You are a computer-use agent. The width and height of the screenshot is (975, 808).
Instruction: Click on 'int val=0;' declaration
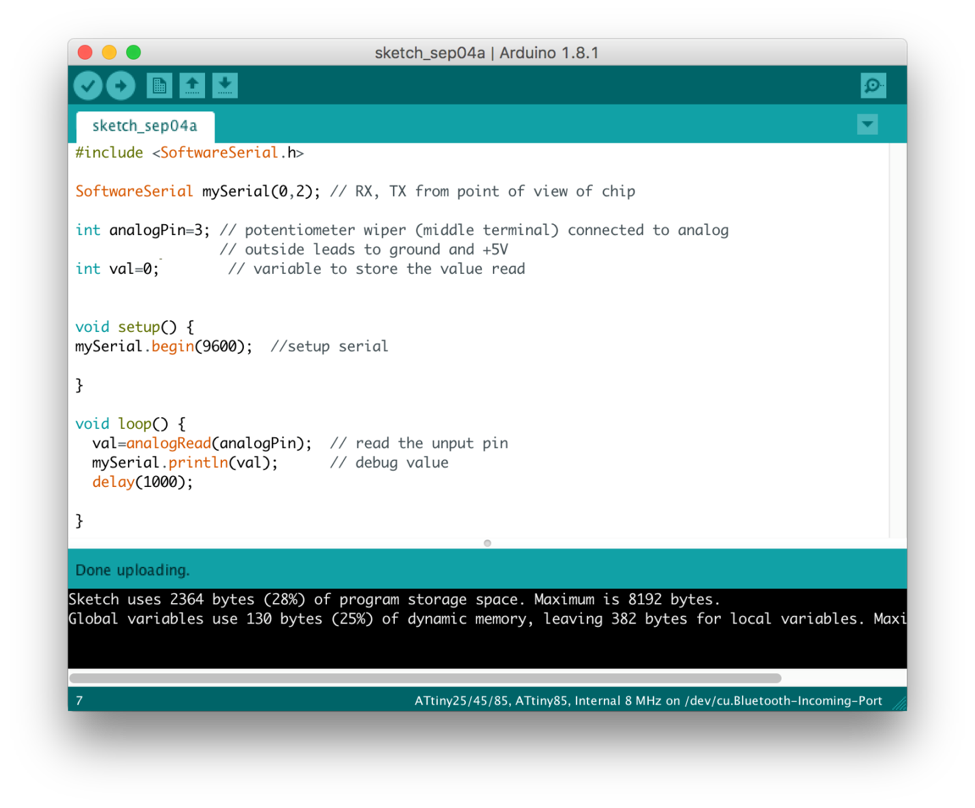(x=118, y=269)
